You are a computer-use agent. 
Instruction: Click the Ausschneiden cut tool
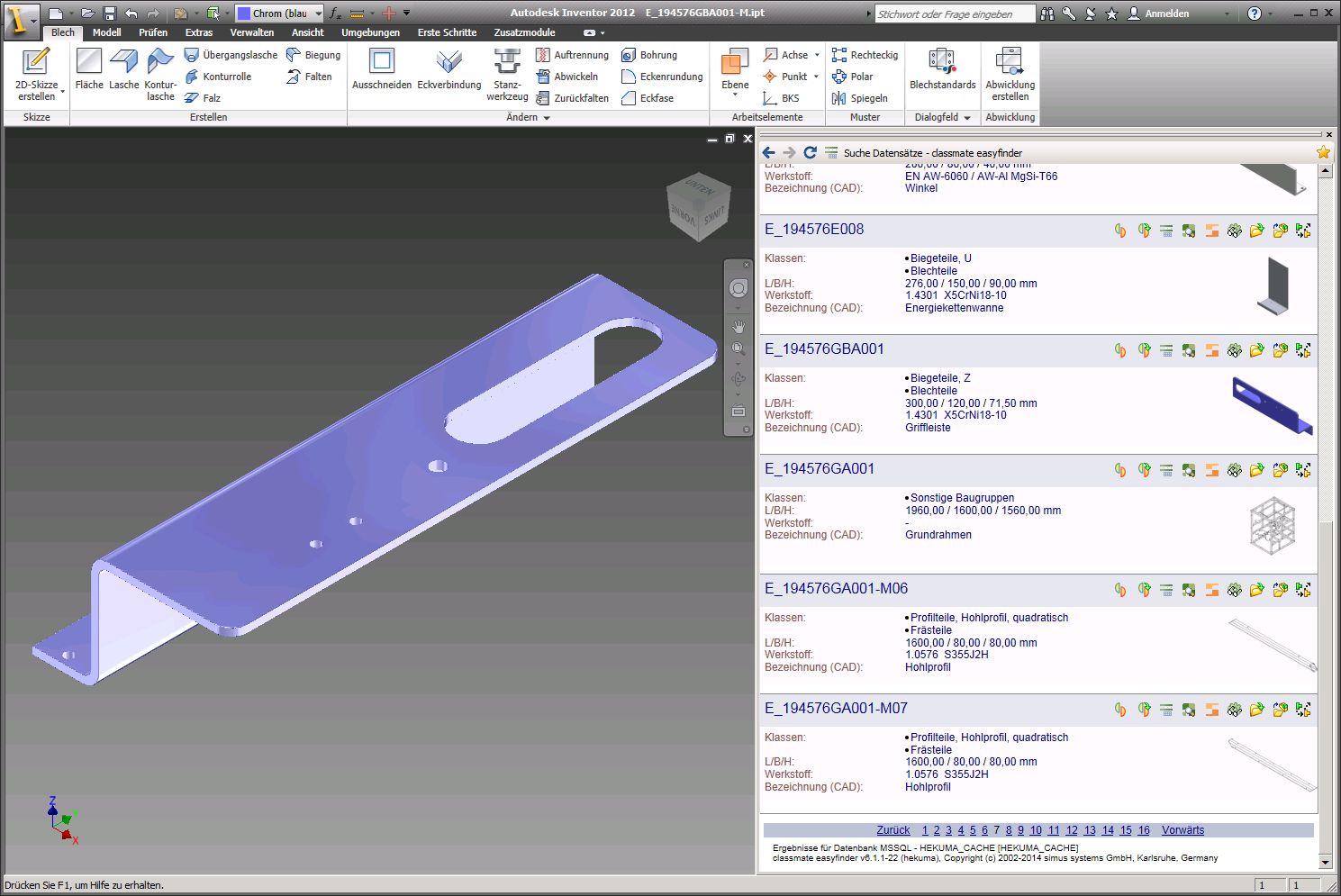(382, 69)
